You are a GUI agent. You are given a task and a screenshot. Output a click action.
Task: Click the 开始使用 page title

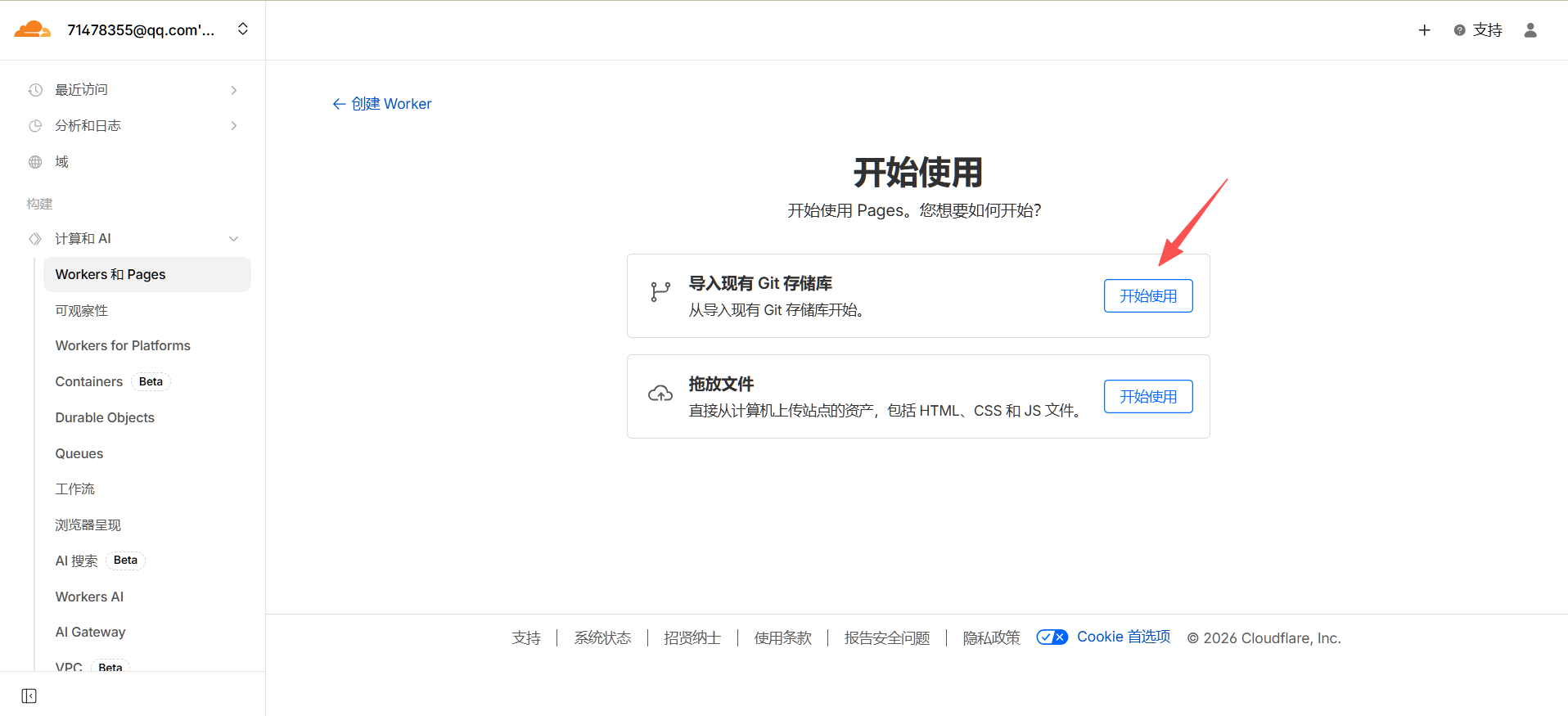point(918,173)
